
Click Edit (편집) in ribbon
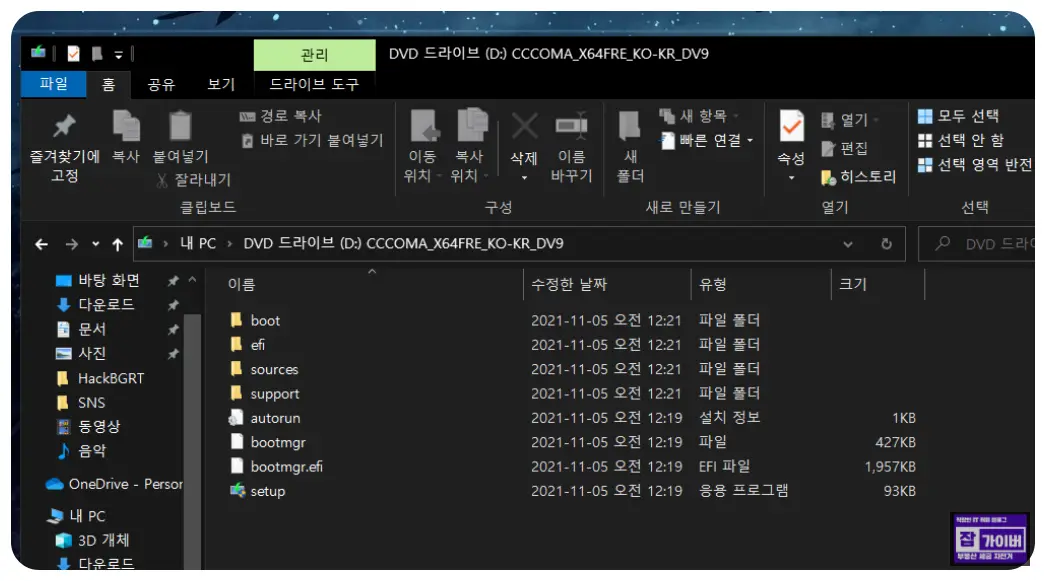click(845, 148)
